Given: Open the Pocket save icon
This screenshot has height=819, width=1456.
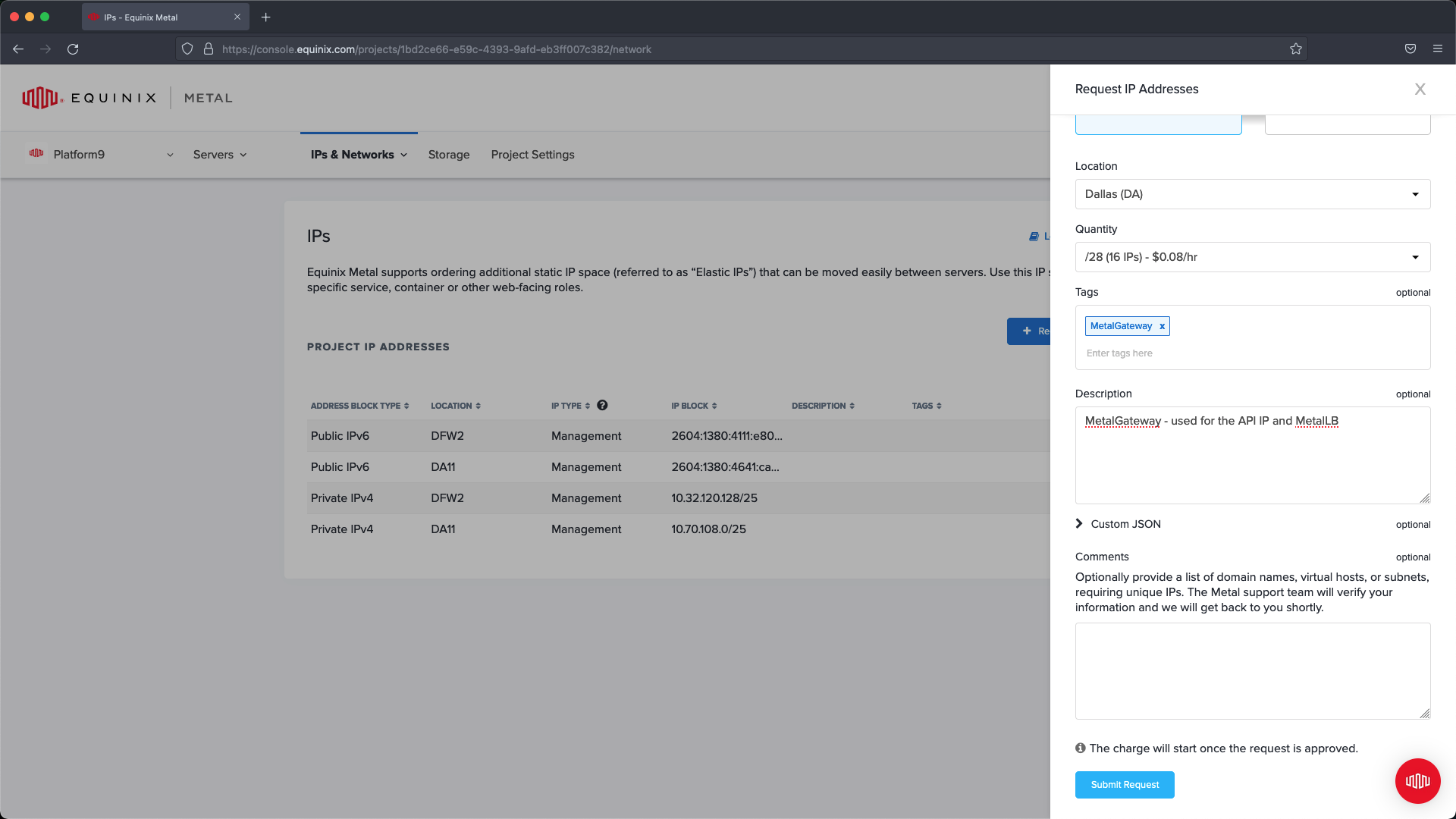Looking at the screenshot, I should click(x=1410, y=49).
